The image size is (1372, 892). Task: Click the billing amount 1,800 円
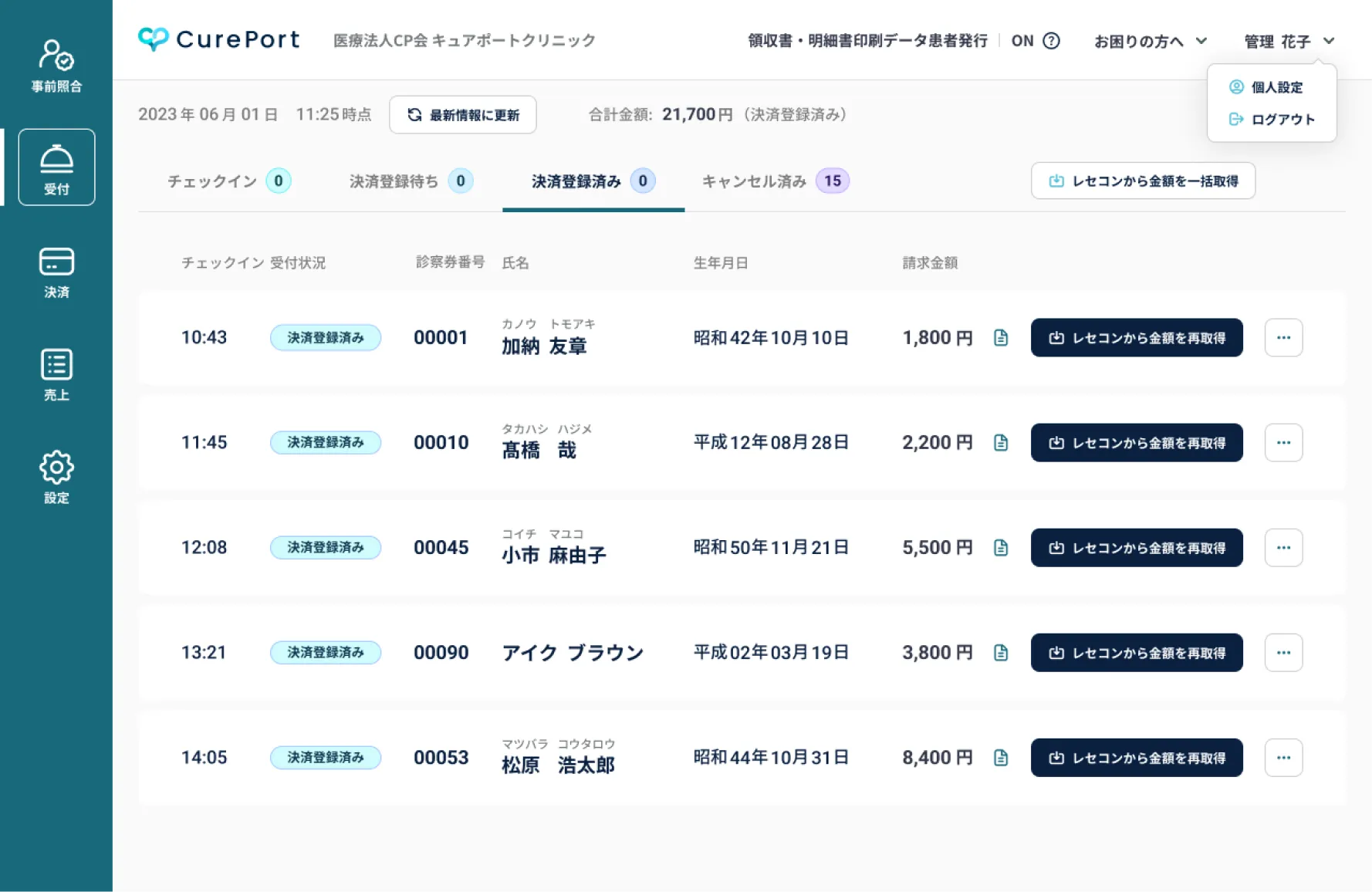[938, 338]
